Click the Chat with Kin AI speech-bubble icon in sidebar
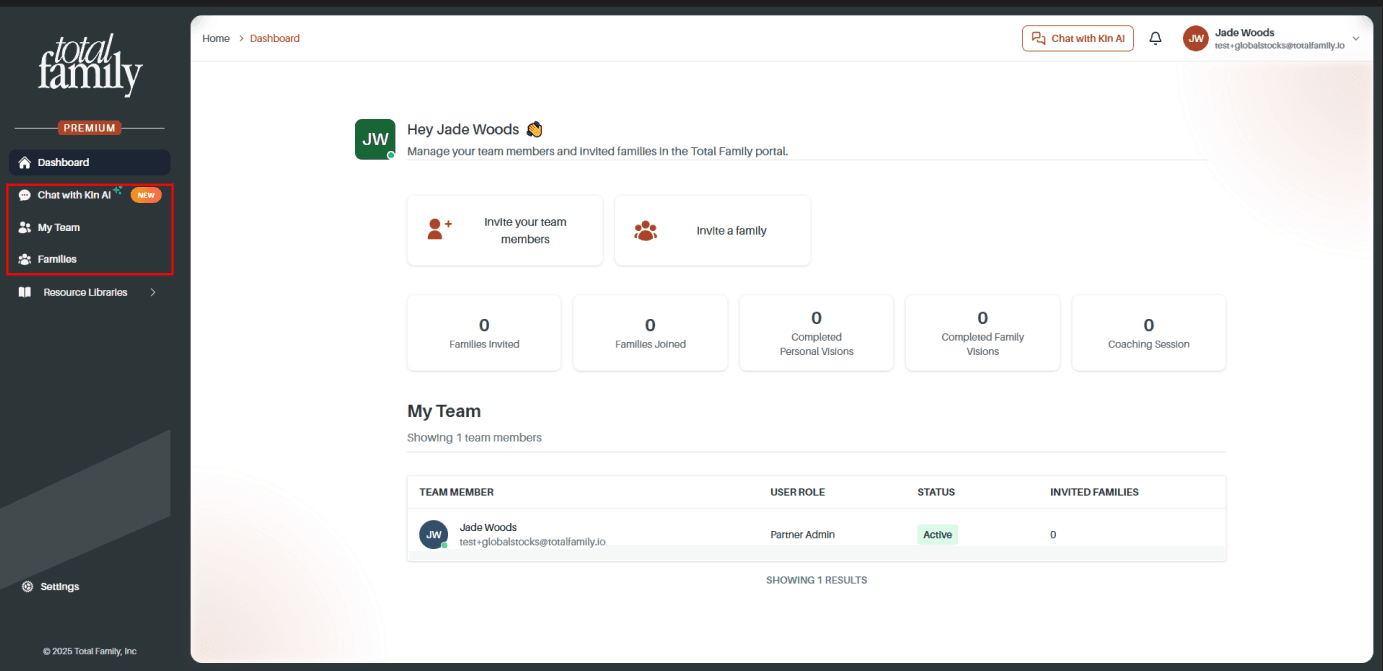Screen dimensions: 1383x671 pos(25,195)
